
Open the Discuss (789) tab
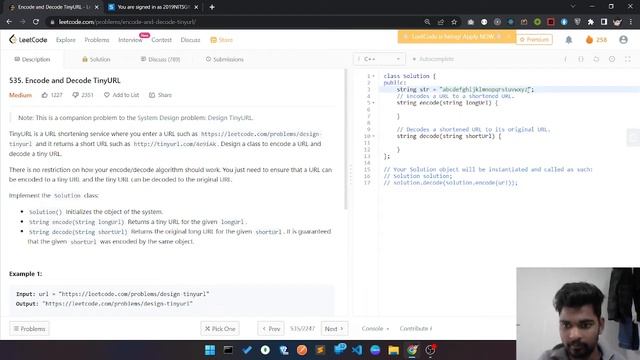point(160,59)
